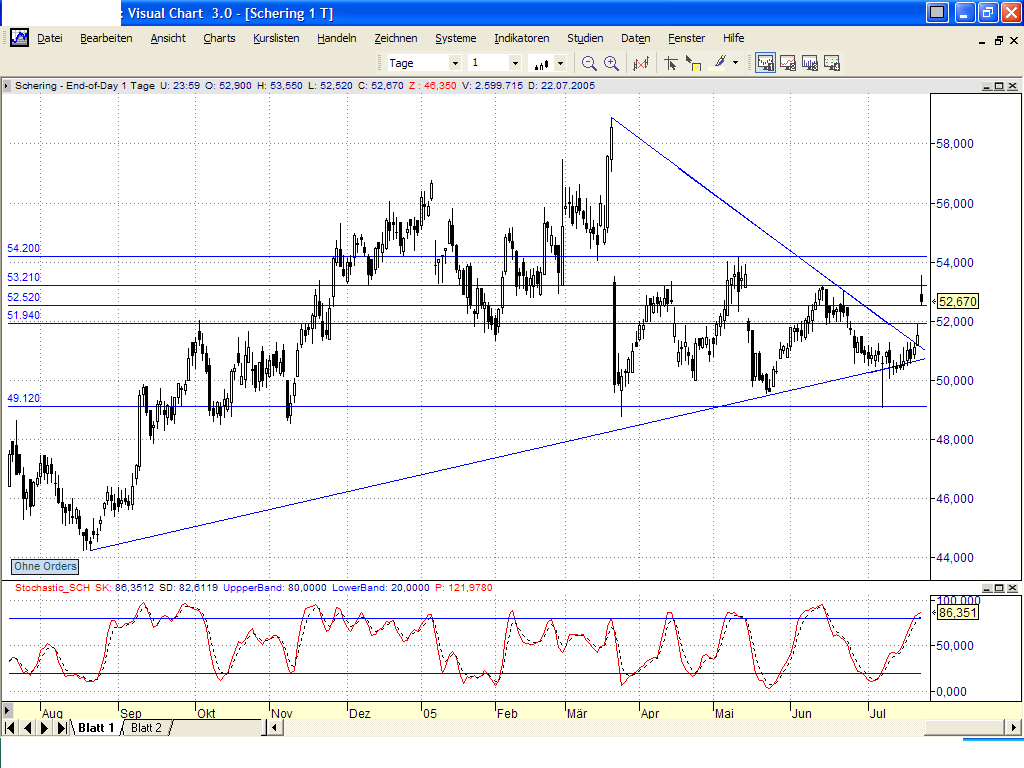Click the last-bar navigation arrow at bottom left
1024x768 pixels.
point(60,728)
